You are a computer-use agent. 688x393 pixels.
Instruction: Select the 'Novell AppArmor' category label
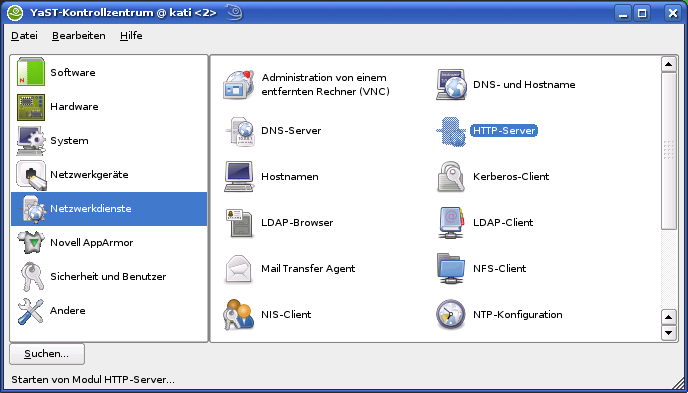pyautogui.click(x=91, y=243)
